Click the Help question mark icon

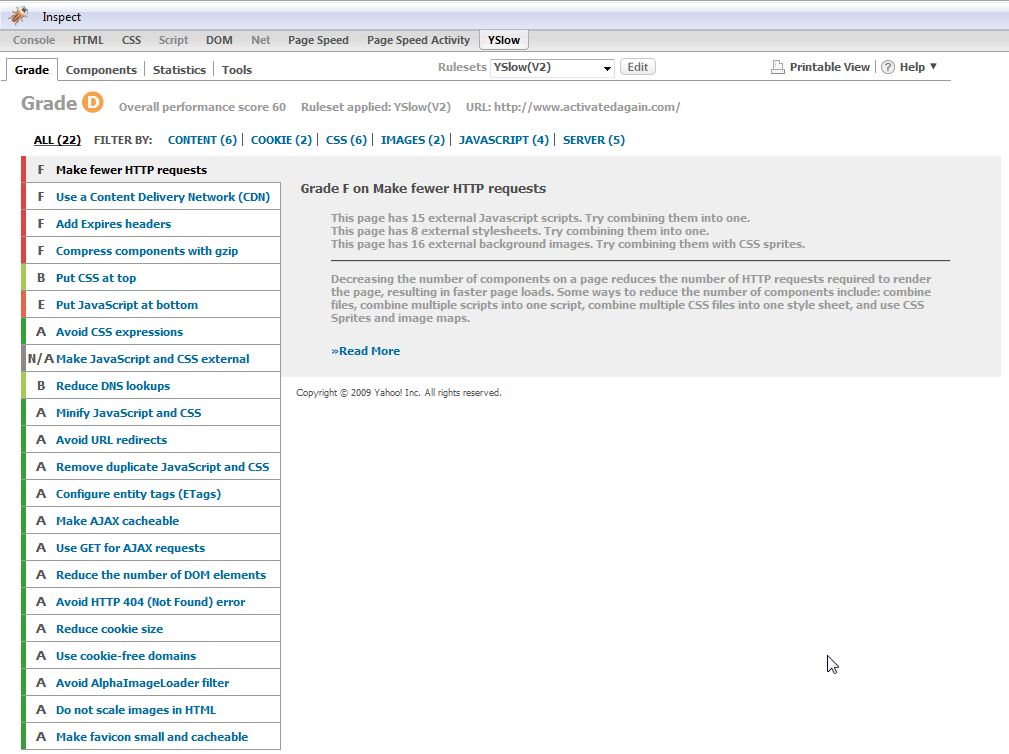point(887,67)
